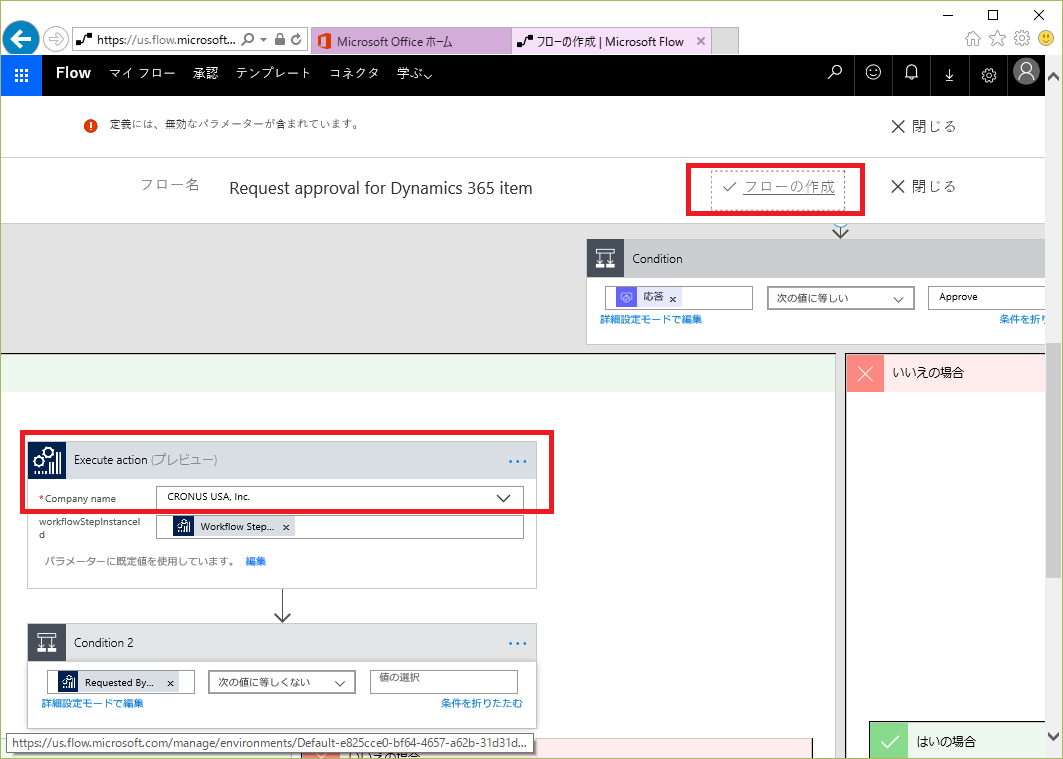Screen dimensions: 1063x759
Task: Click the 編集 link for parameters
Action: [256, 561]
